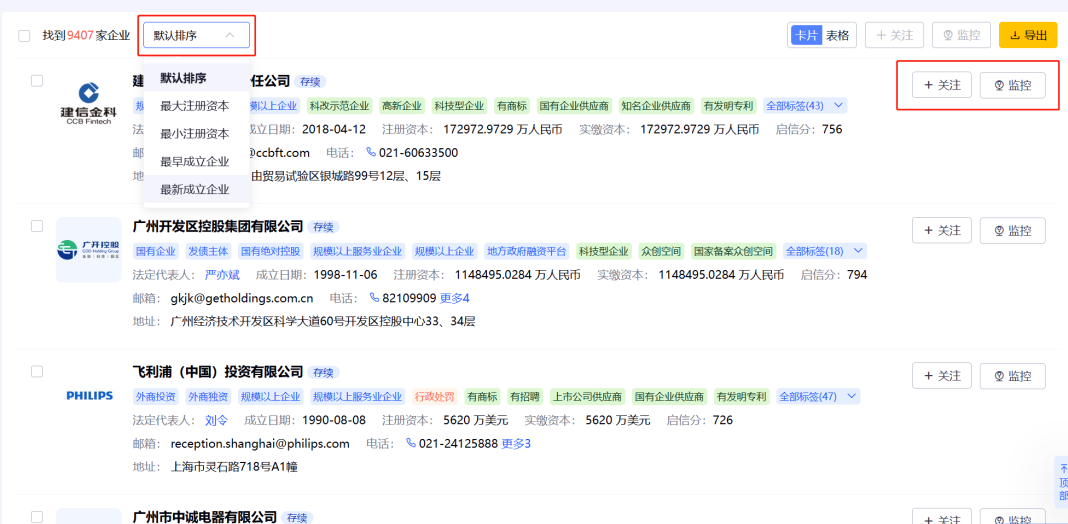Tick the checkbox for 广州开发区控股集团有限公司

[37, 226]
